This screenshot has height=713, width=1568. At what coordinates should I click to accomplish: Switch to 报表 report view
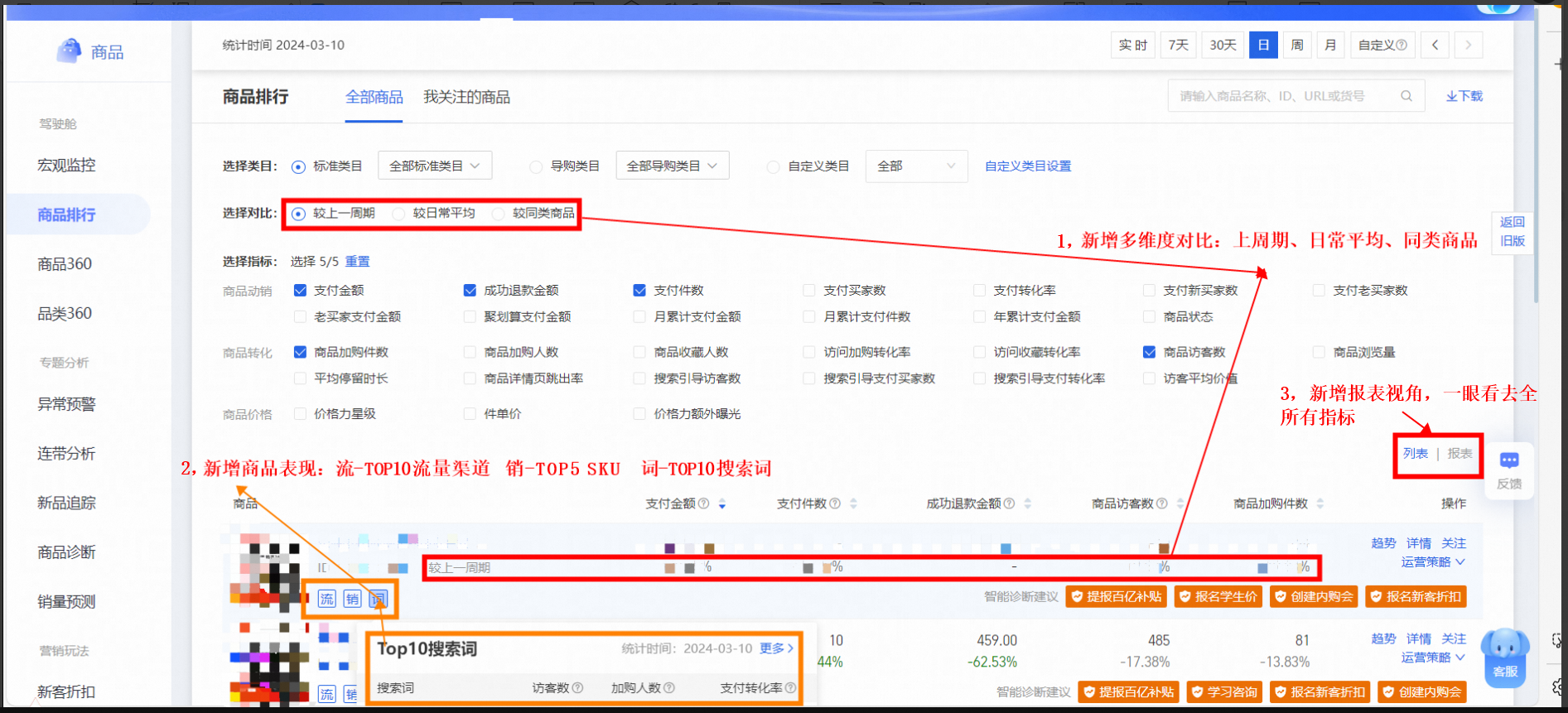[x=1460, y=454]
